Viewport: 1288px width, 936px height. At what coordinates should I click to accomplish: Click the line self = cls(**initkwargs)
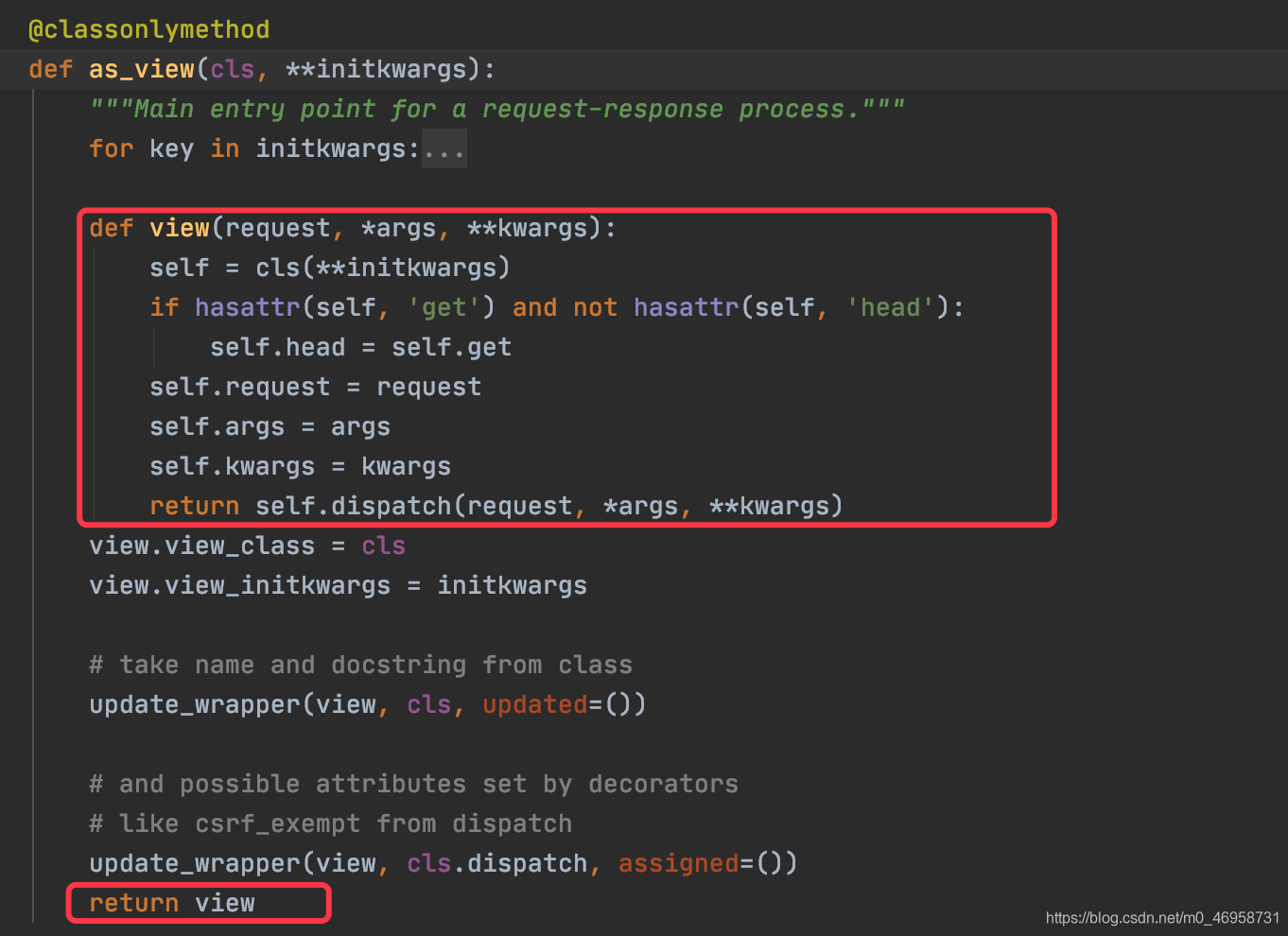pos(330,268)
